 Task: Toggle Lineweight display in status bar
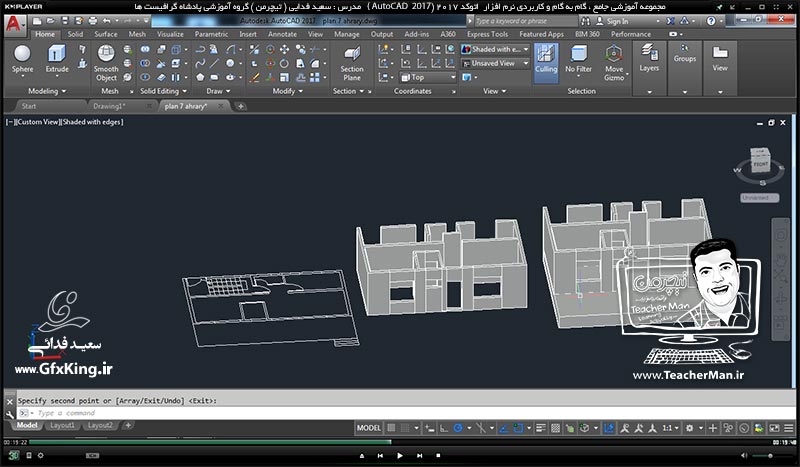point(541,428)
